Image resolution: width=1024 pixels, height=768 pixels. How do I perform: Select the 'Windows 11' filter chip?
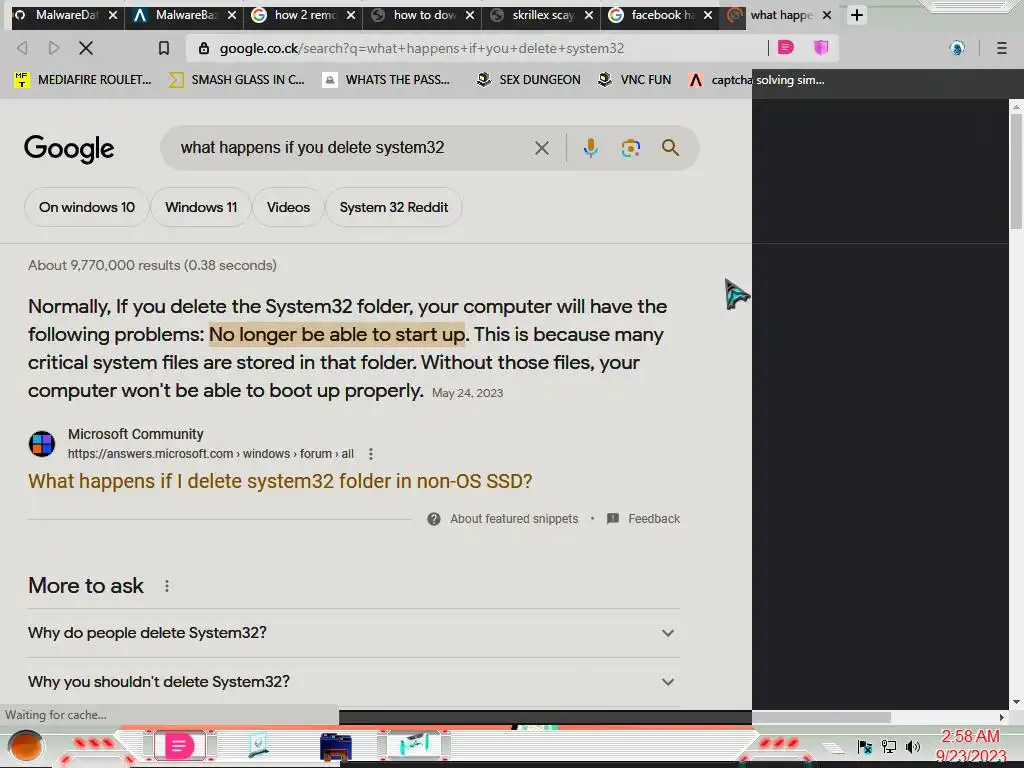(x=201, y=207)
